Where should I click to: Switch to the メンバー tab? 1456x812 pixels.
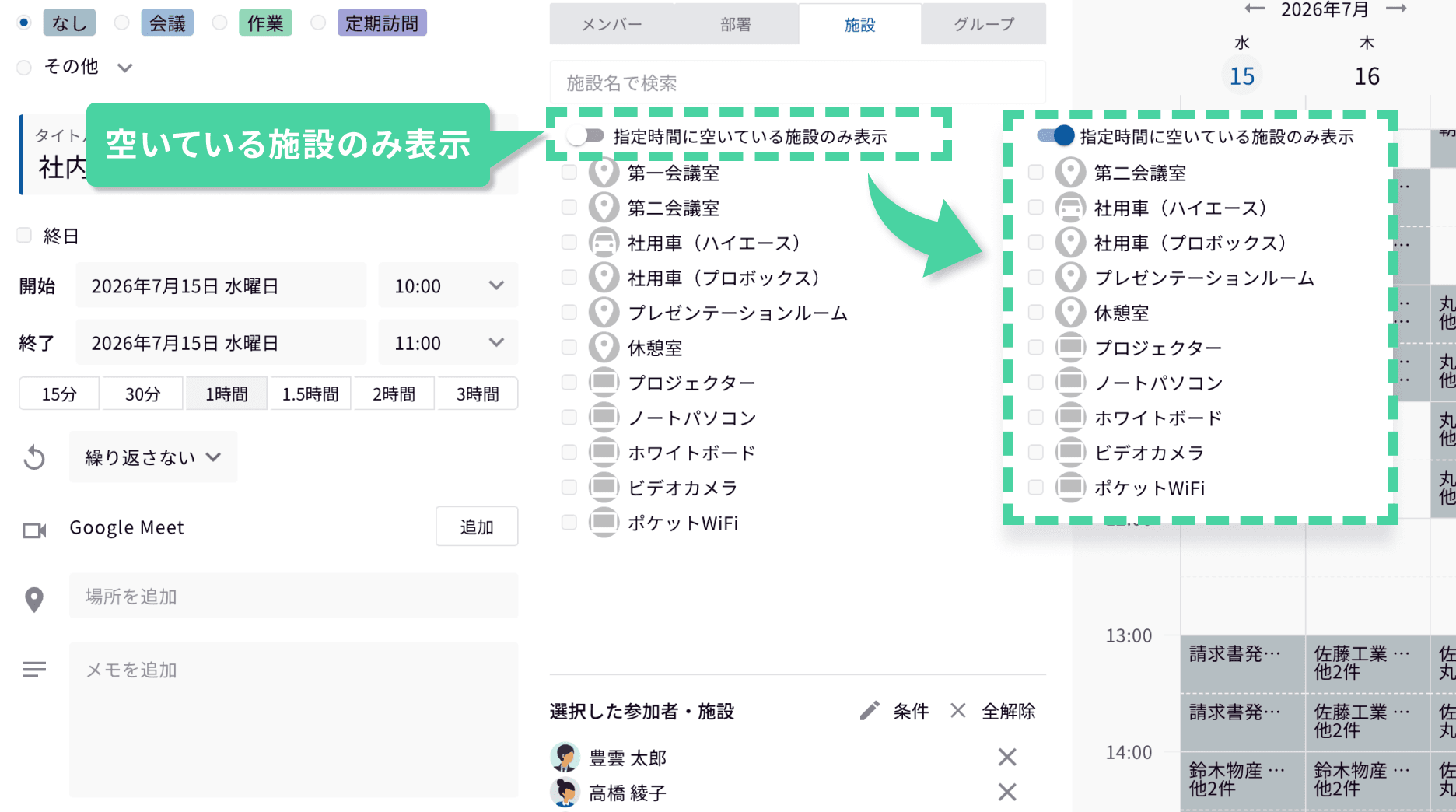point(612,24)
